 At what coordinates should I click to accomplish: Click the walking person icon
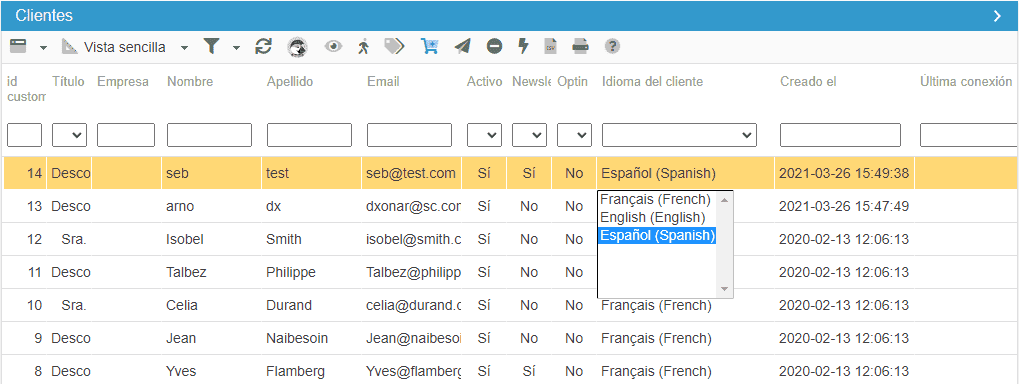363,46
